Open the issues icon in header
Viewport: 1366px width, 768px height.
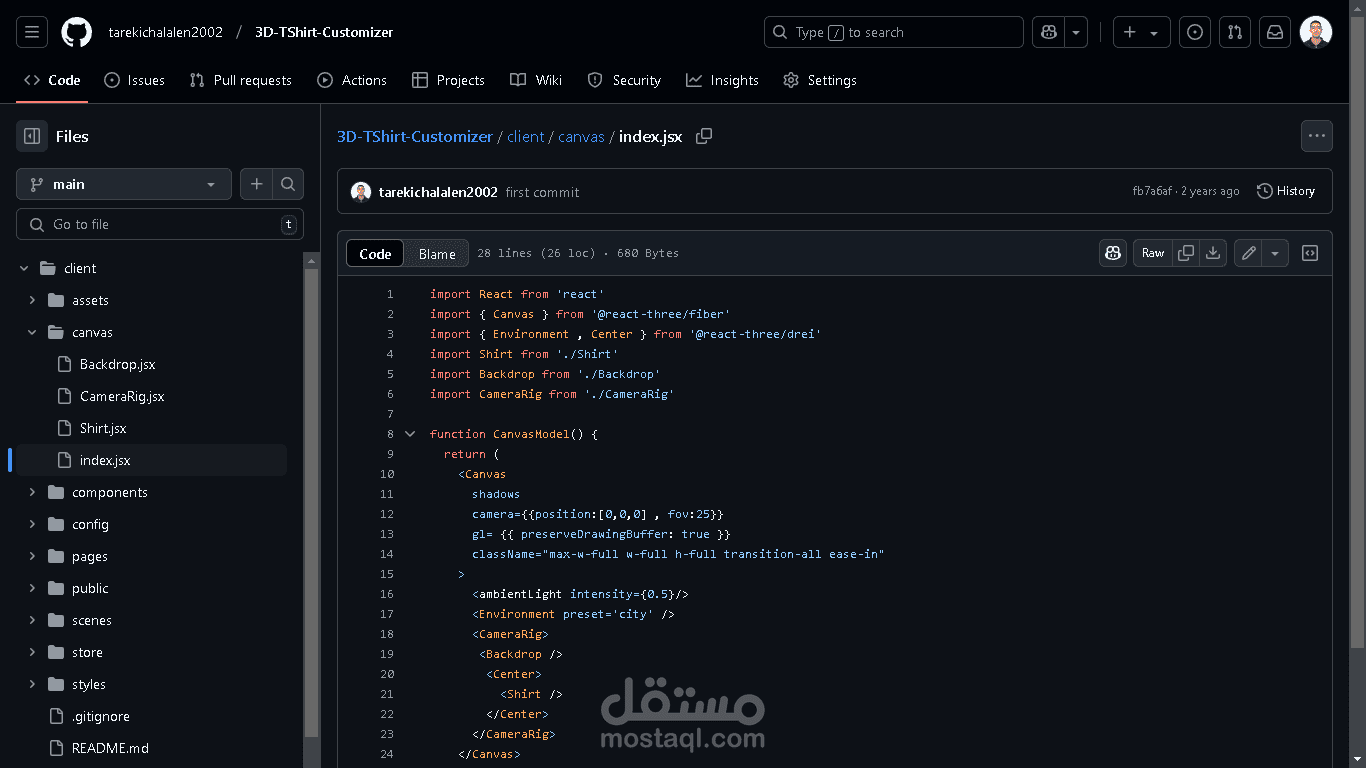tap(1195, 32)
